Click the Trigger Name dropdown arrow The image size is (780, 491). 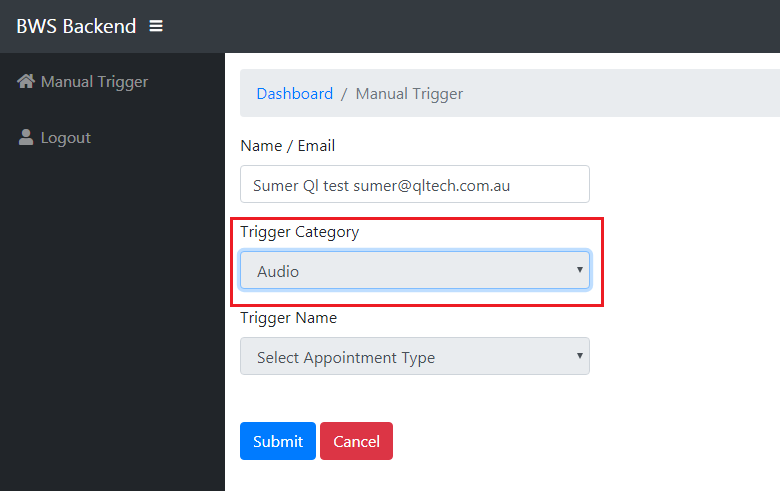[579, 356]
